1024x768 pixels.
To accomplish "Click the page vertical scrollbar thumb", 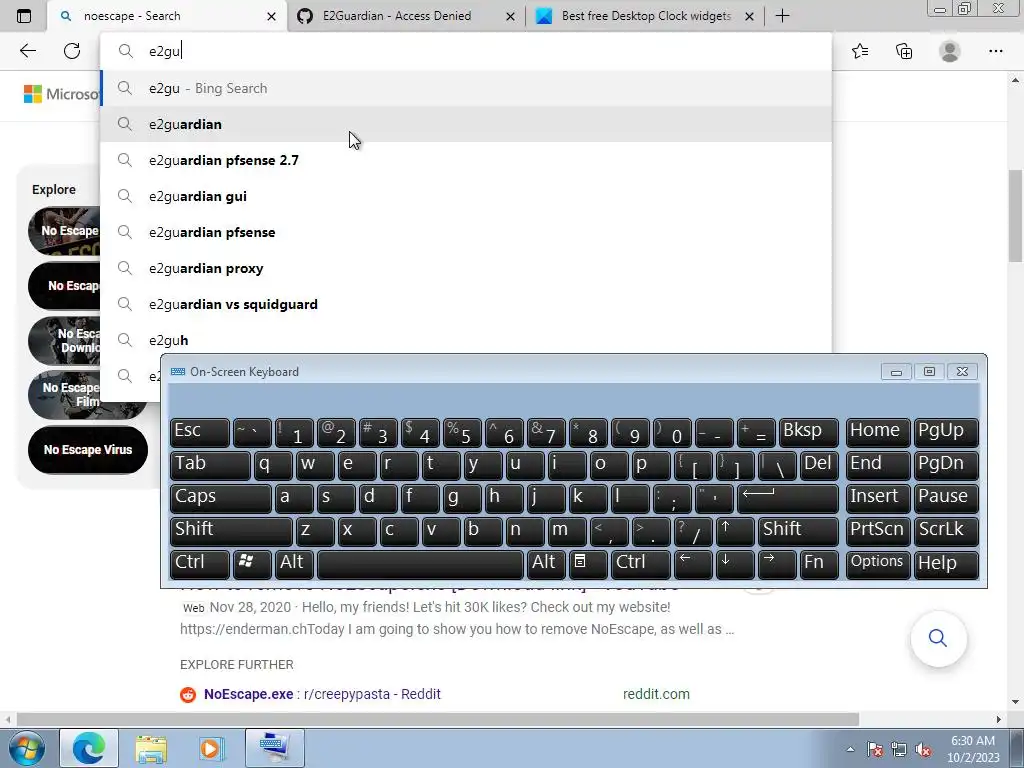I will point(1015,216).
